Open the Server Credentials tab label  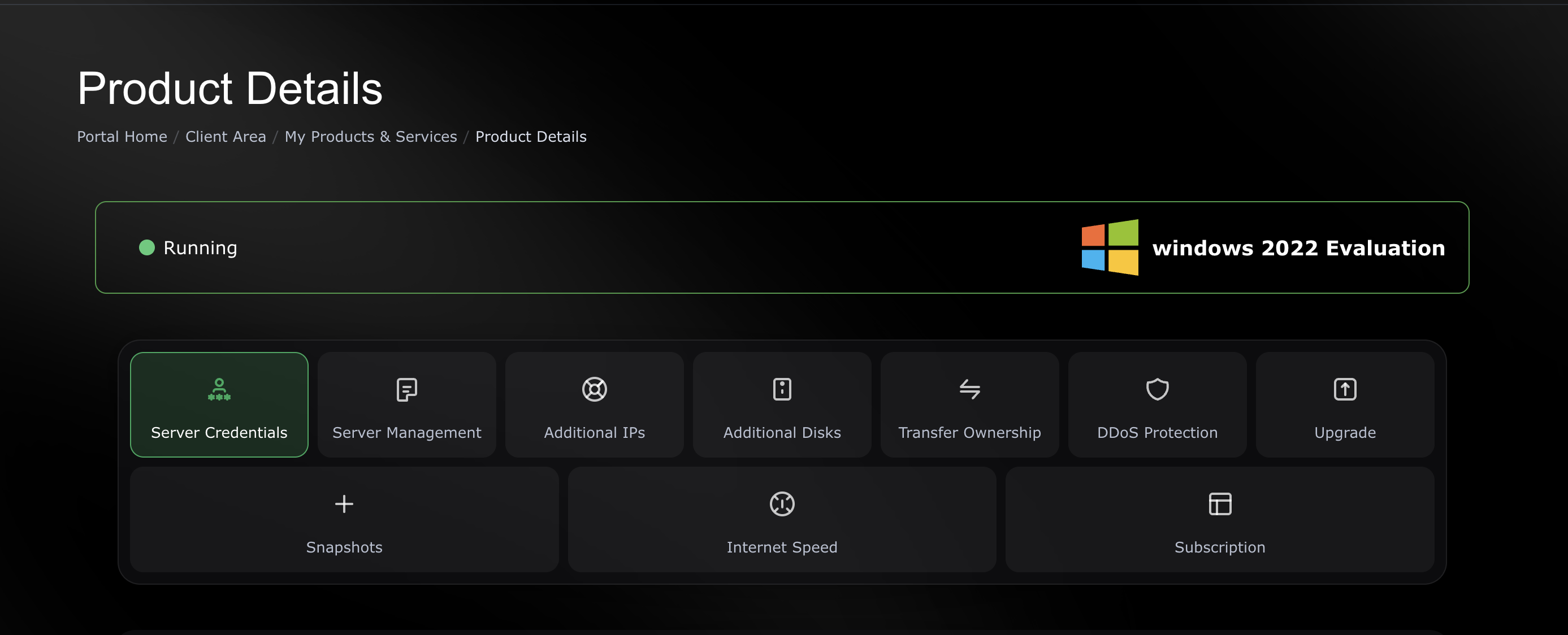click(219, 432)
